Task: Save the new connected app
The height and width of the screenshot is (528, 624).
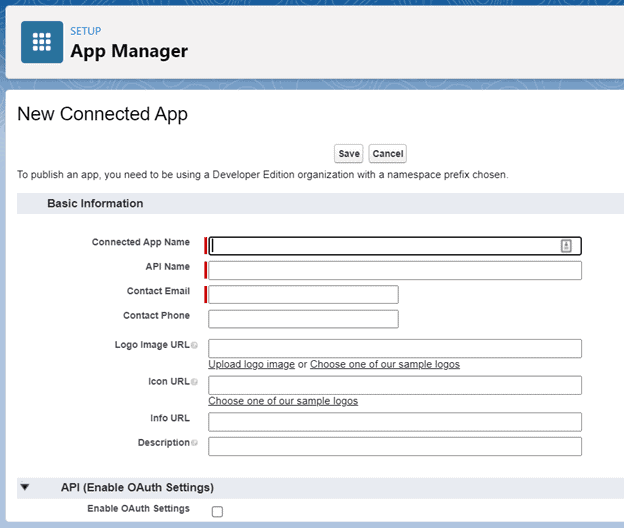Action: pos(349,154)
